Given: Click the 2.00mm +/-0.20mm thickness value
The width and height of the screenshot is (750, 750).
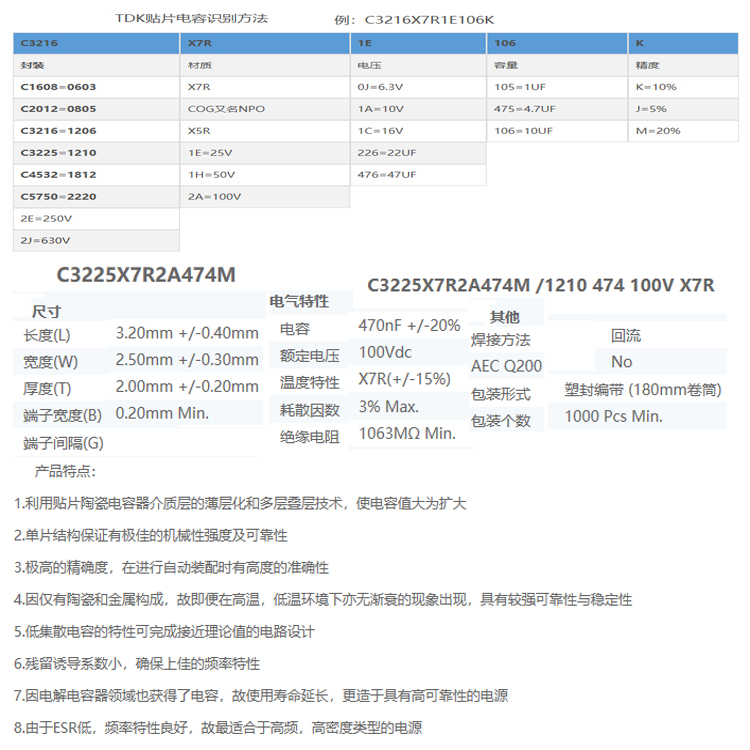Looking at the screenshot, I should point(187,386).
